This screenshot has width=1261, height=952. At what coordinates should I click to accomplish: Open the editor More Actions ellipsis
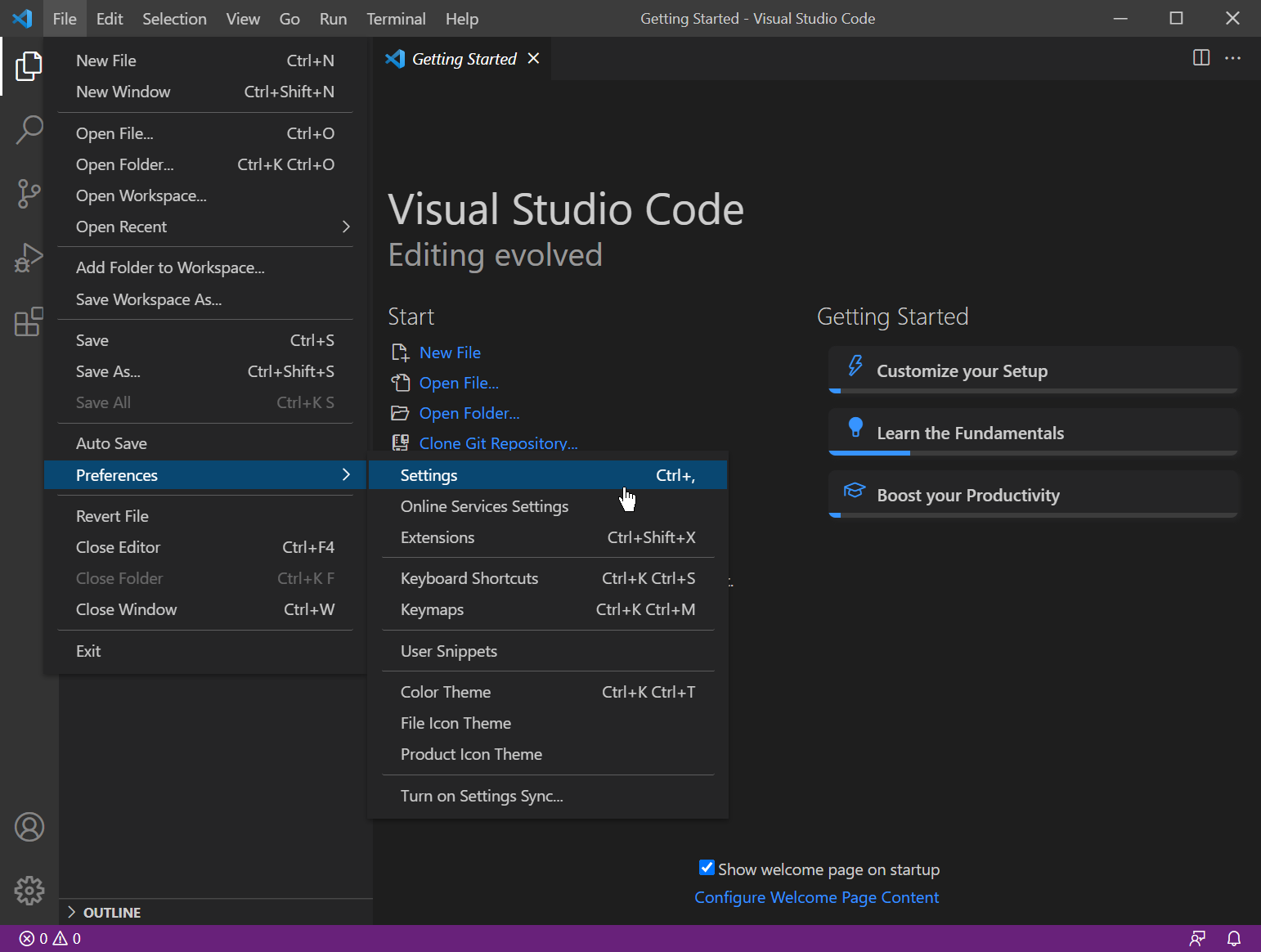click(x=1232, y=58)
